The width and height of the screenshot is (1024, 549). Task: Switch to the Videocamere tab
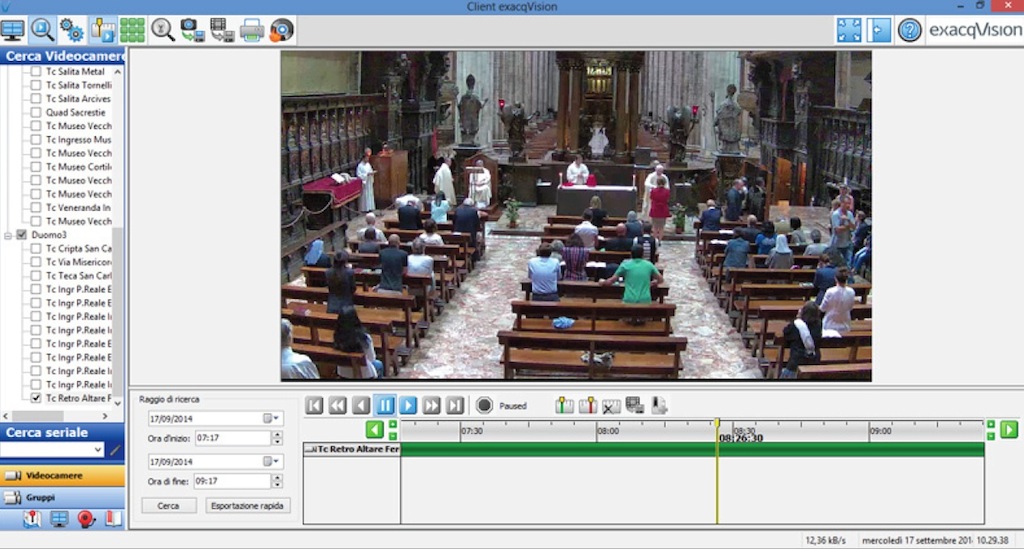(x=62, y=476)
